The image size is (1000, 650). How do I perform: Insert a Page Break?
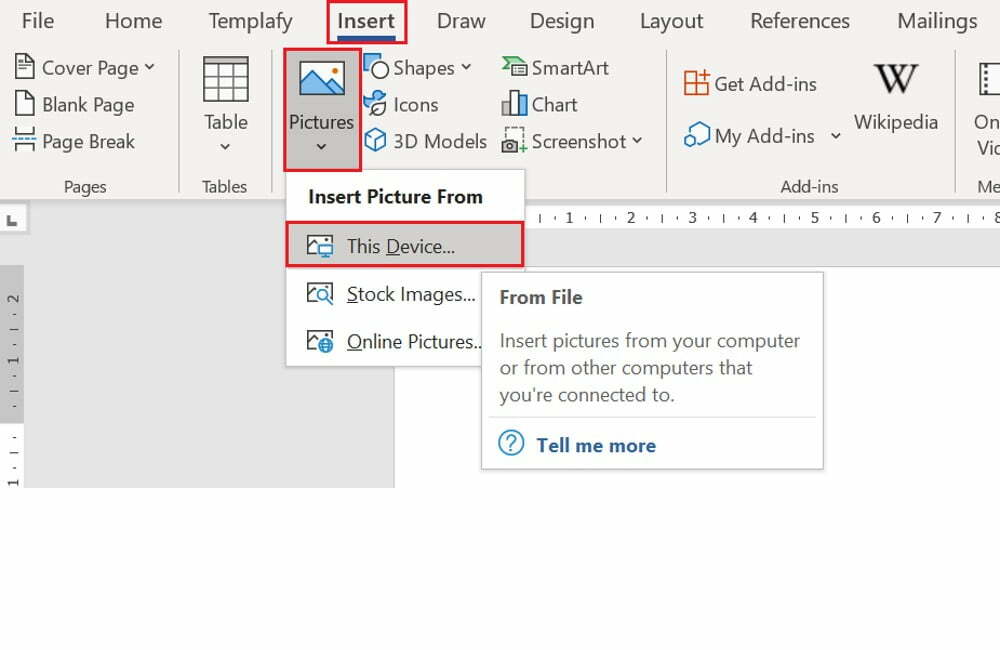[74, 141]
